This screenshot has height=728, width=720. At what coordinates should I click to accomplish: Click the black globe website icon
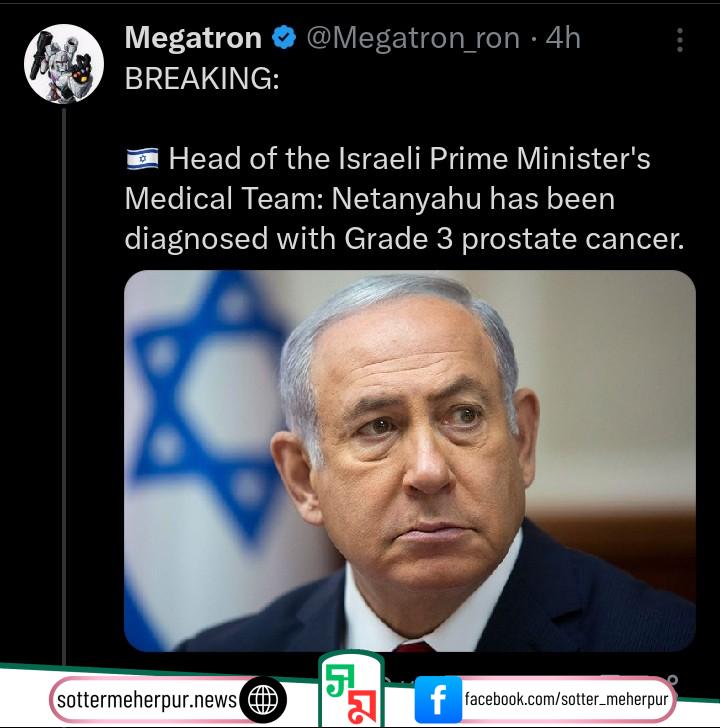click(x=263, y=699)
